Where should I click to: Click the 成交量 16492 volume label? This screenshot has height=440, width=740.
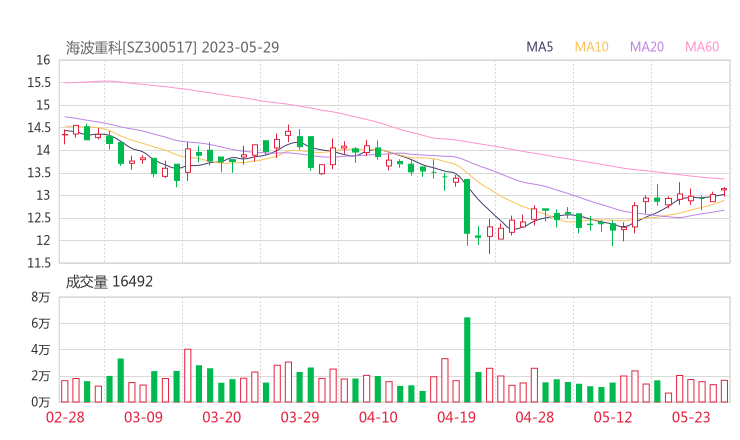(109, 282)
